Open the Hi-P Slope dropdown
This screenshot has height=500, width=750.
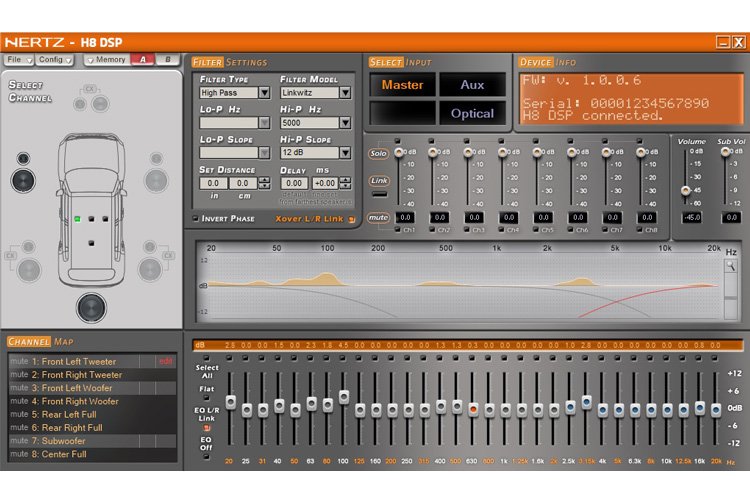pos(346,153)
